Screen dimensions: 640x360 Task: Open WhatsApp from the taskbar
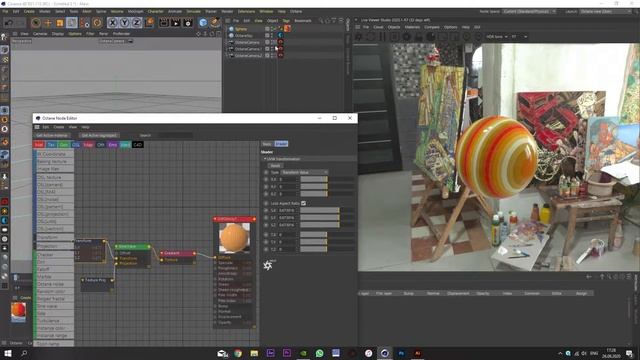[x=319, y=353]
